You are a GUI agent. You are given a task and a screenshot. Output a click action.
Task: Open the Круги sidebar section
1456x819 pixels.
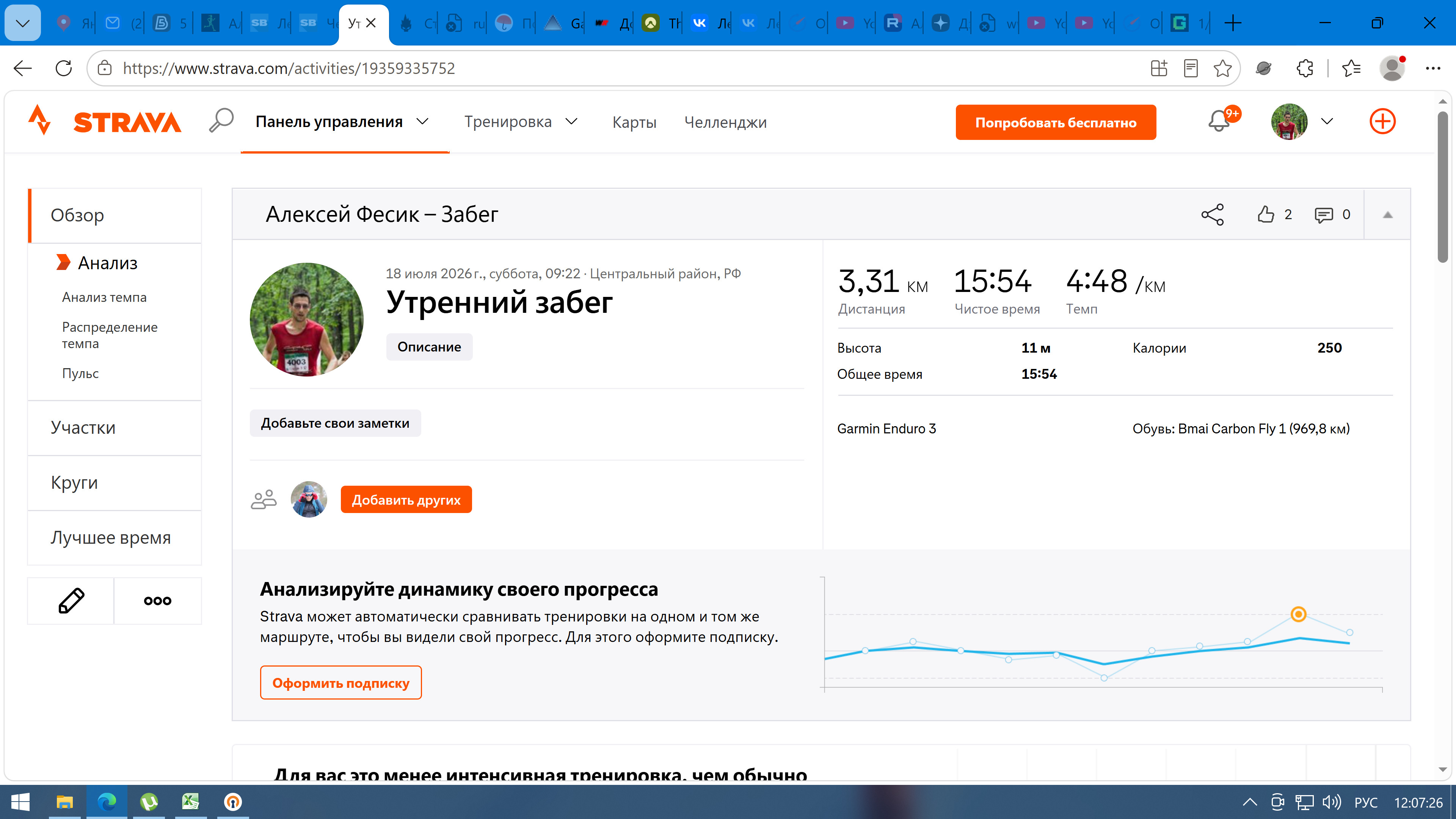click(x=115, y=483)
